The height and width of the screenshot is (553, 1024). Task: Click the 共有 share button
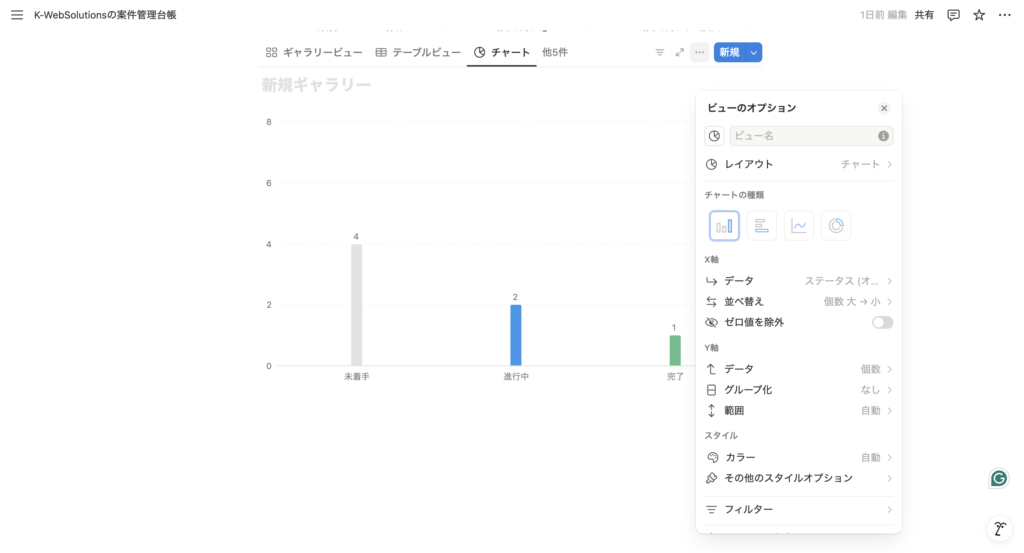point(924,15)
